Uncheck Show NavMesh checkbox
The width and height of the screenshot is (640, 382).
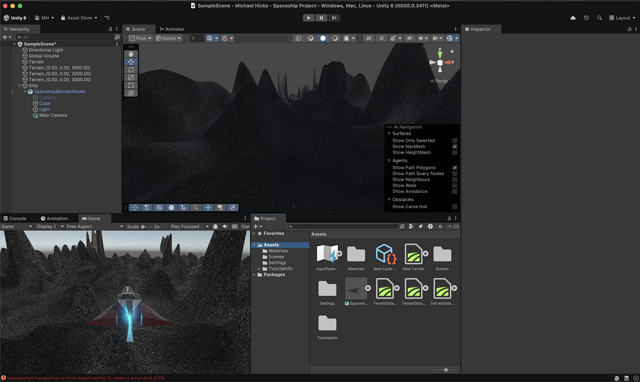(x=454, y=147)
